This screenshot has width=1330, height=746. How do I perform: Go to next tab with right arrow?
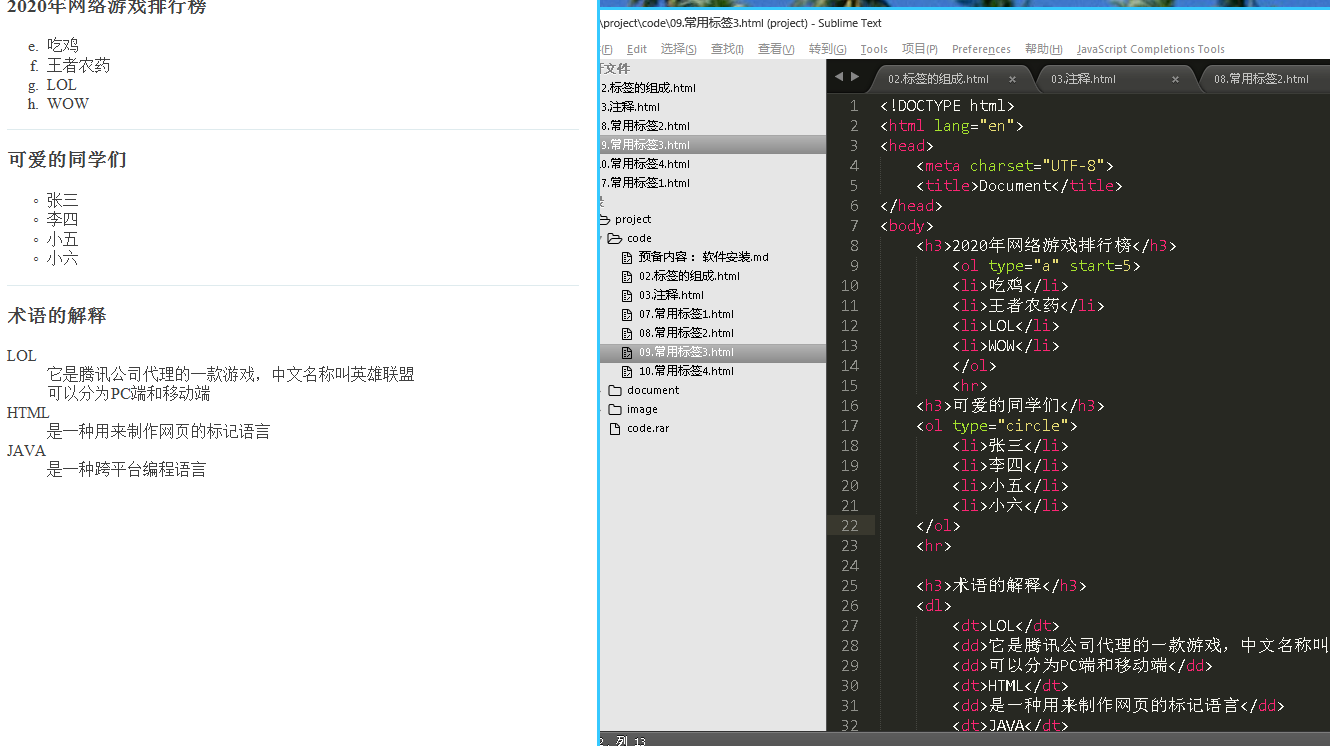(855, 77)
